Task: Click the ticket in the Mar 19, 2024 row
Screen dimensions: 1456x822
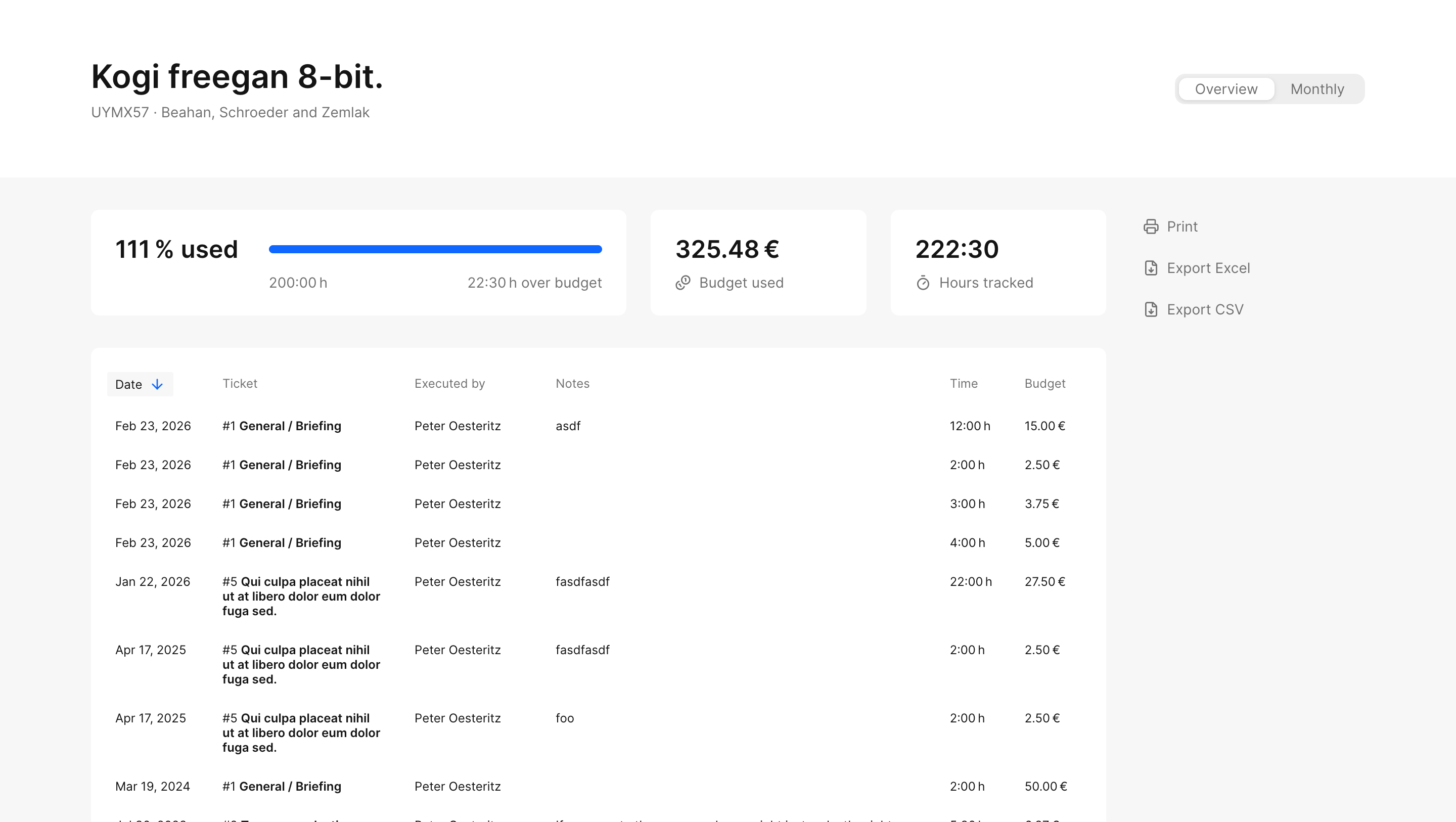Action: point(282,787)
